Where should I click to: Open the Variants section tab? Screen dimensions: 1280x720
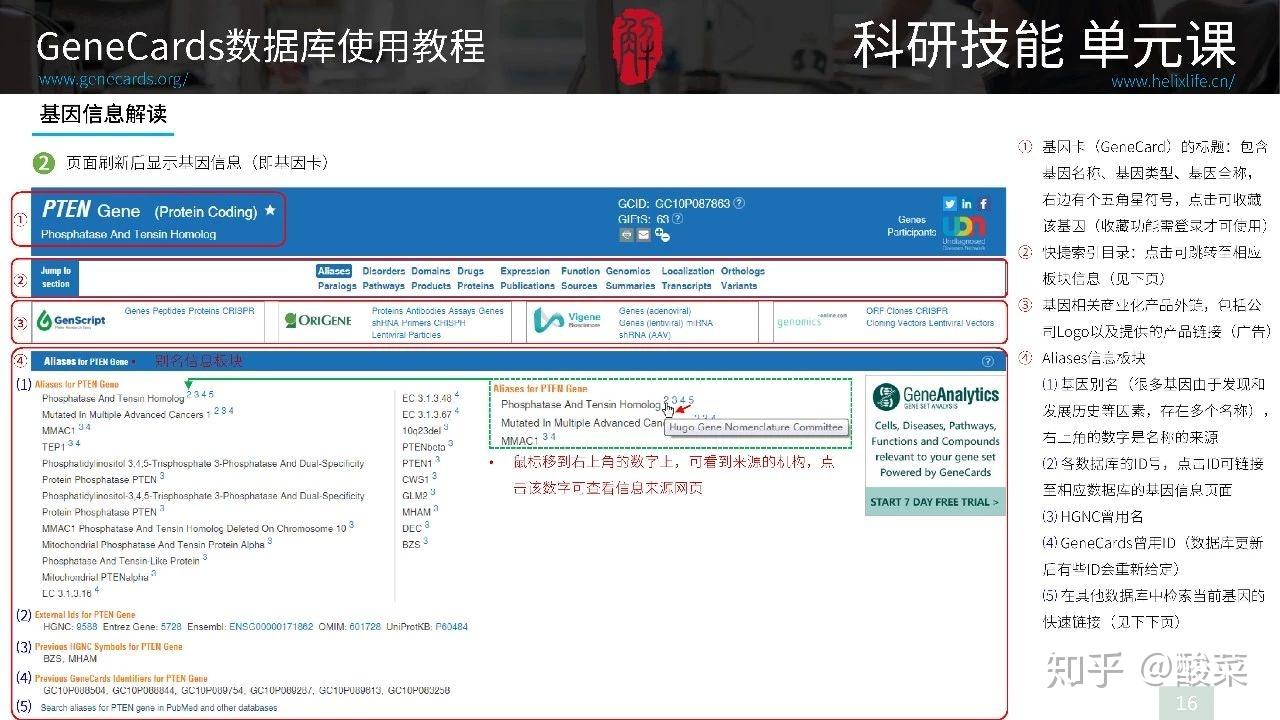pos(740,286)
